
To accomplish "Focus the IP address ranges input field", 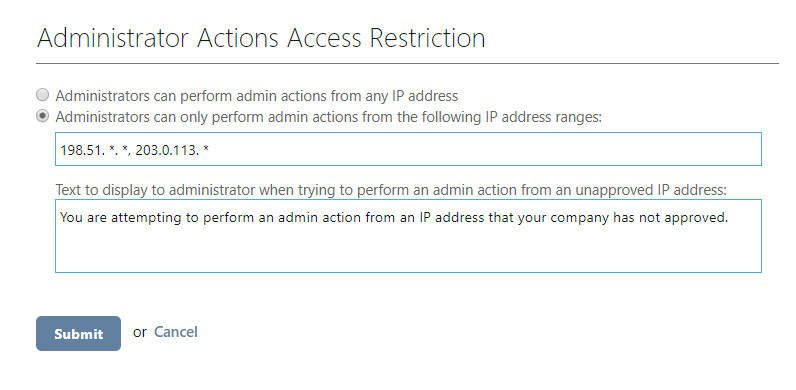I will 408,149.
